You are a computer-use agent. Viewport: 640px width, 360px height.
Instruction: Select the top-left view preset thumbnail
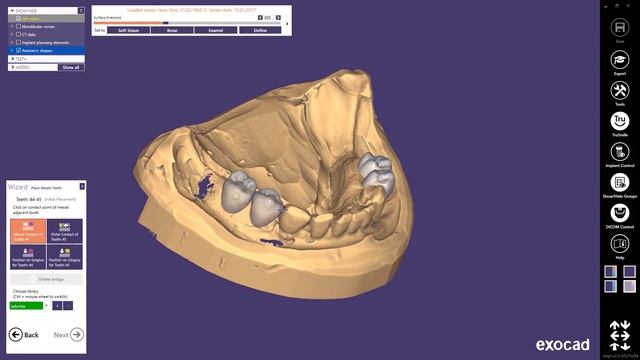(x=611, y=271)
